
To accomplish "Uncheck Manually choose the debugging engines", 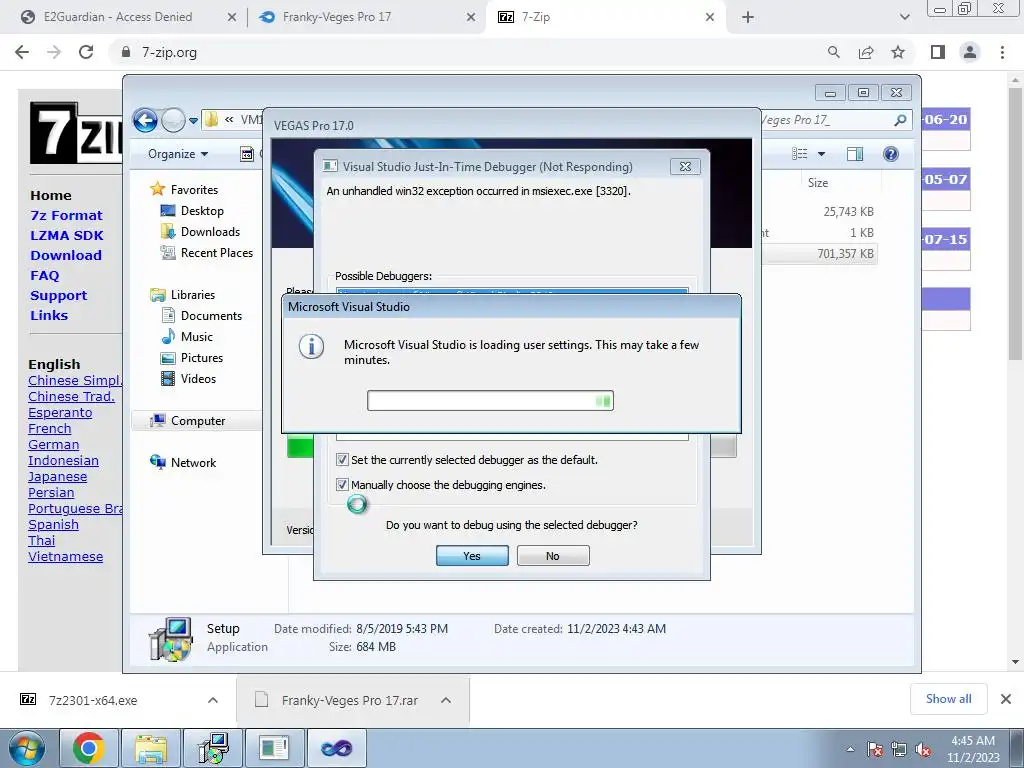I will [x=342, y=485].
